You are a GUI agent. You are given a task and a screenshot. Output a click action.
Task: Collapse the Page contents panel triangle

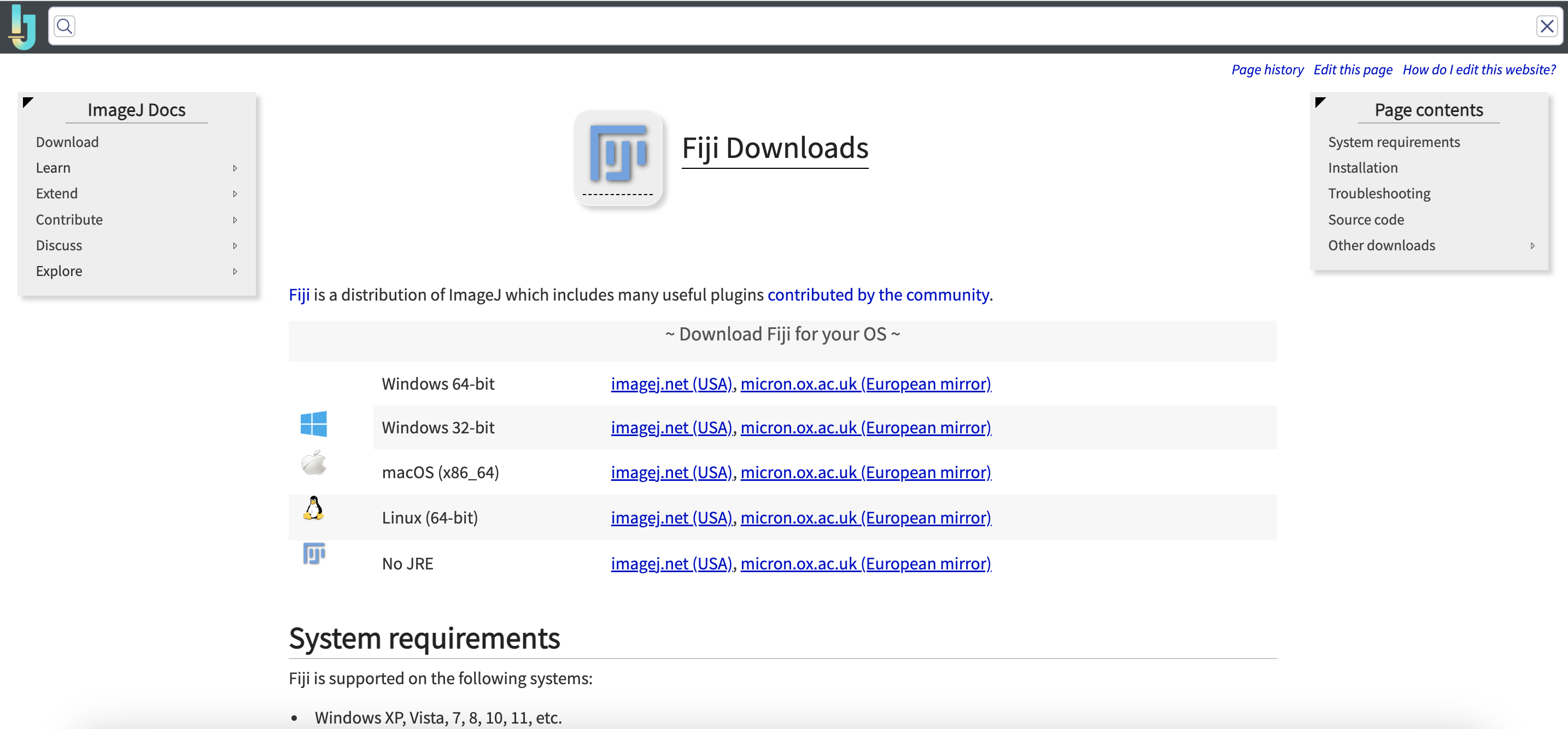[x=1320, y=102]
